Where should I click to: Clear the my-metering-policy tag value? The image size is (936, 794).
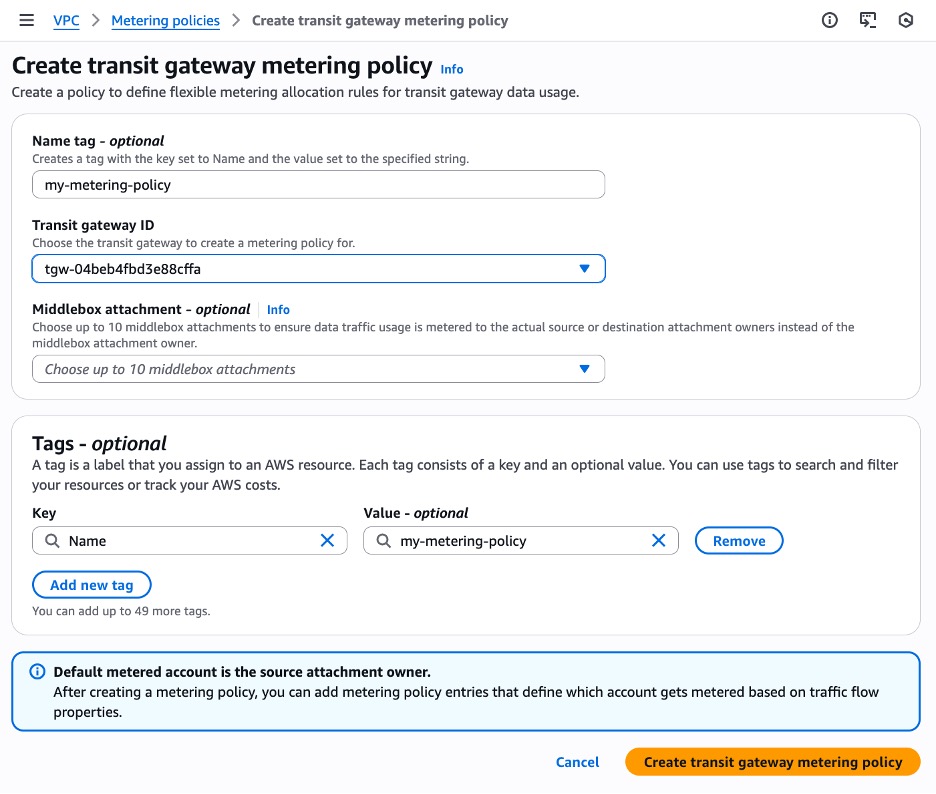click(658, 541)
